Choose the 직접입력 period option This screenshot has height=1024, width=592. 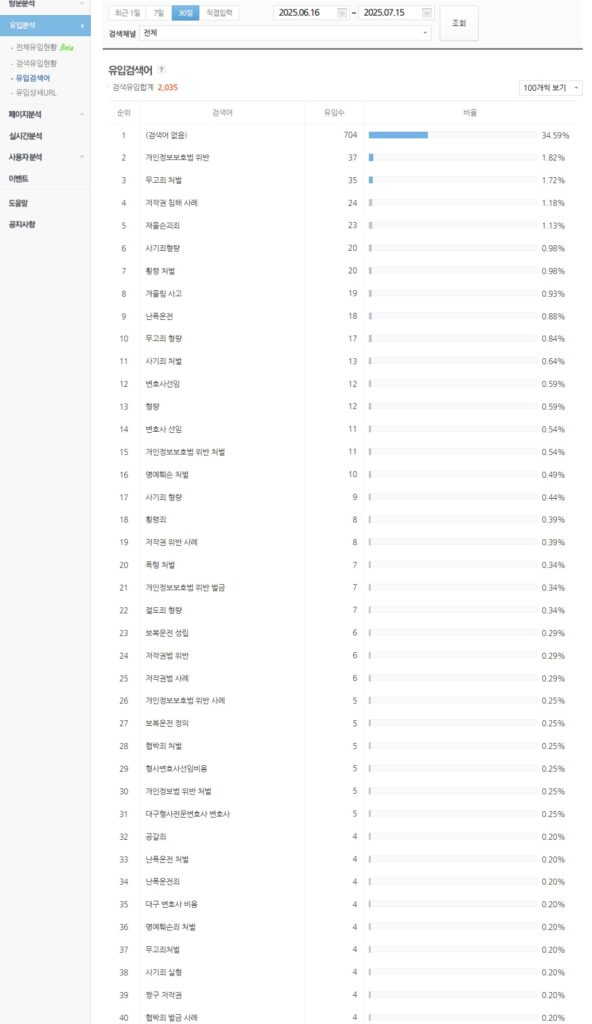coord(219,13)
